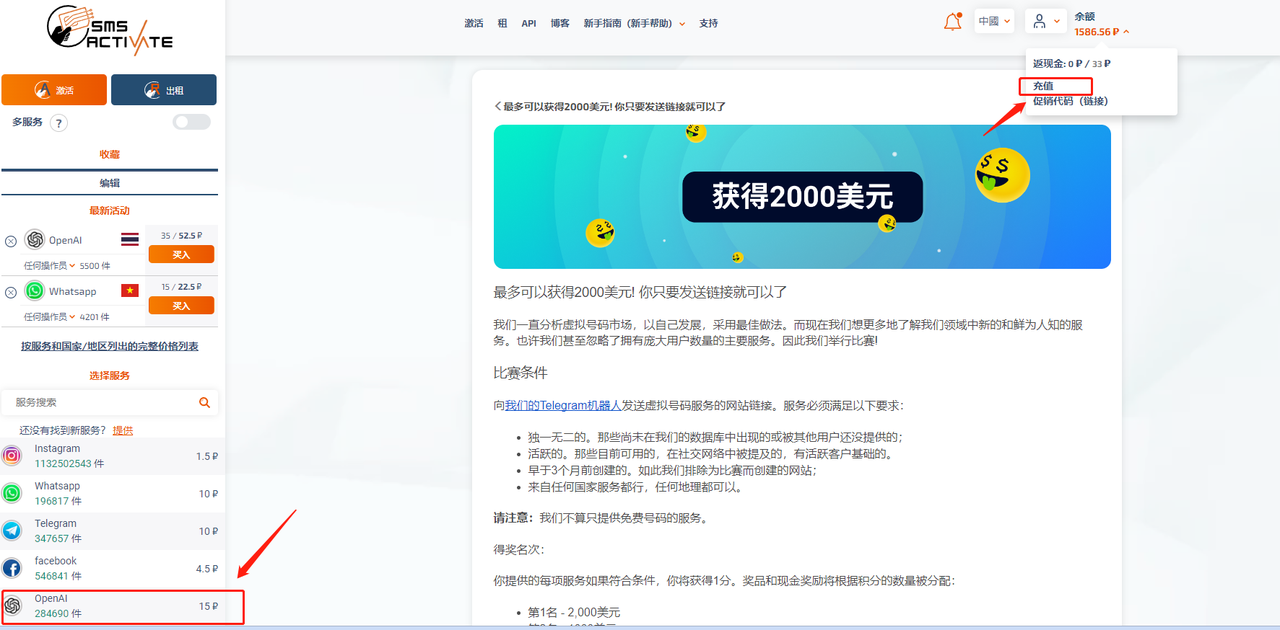
Task: Open the 支持 nav item
Action: (x=709, y=23)
